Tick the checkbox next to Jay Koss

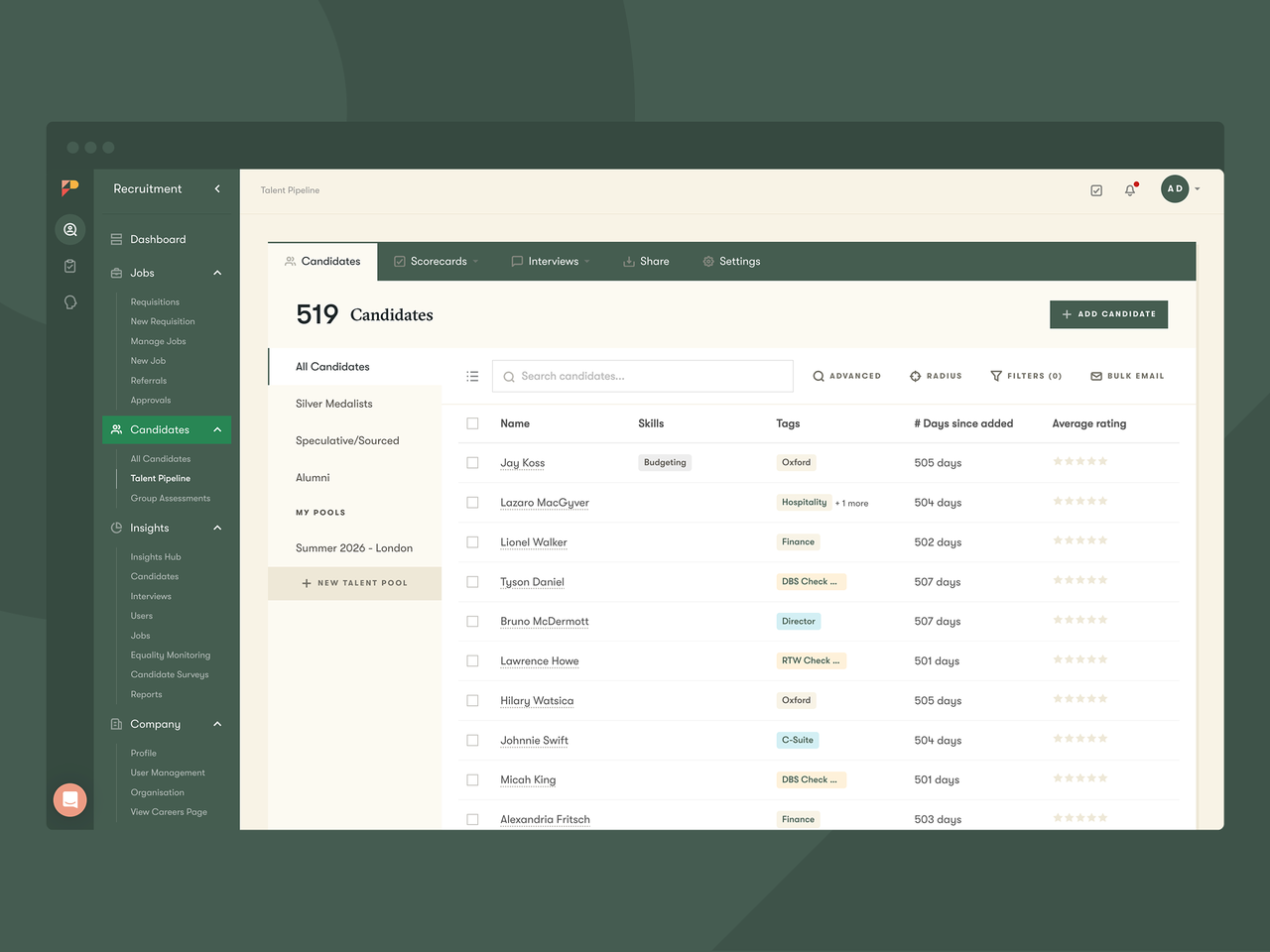(x=472, y=462)
